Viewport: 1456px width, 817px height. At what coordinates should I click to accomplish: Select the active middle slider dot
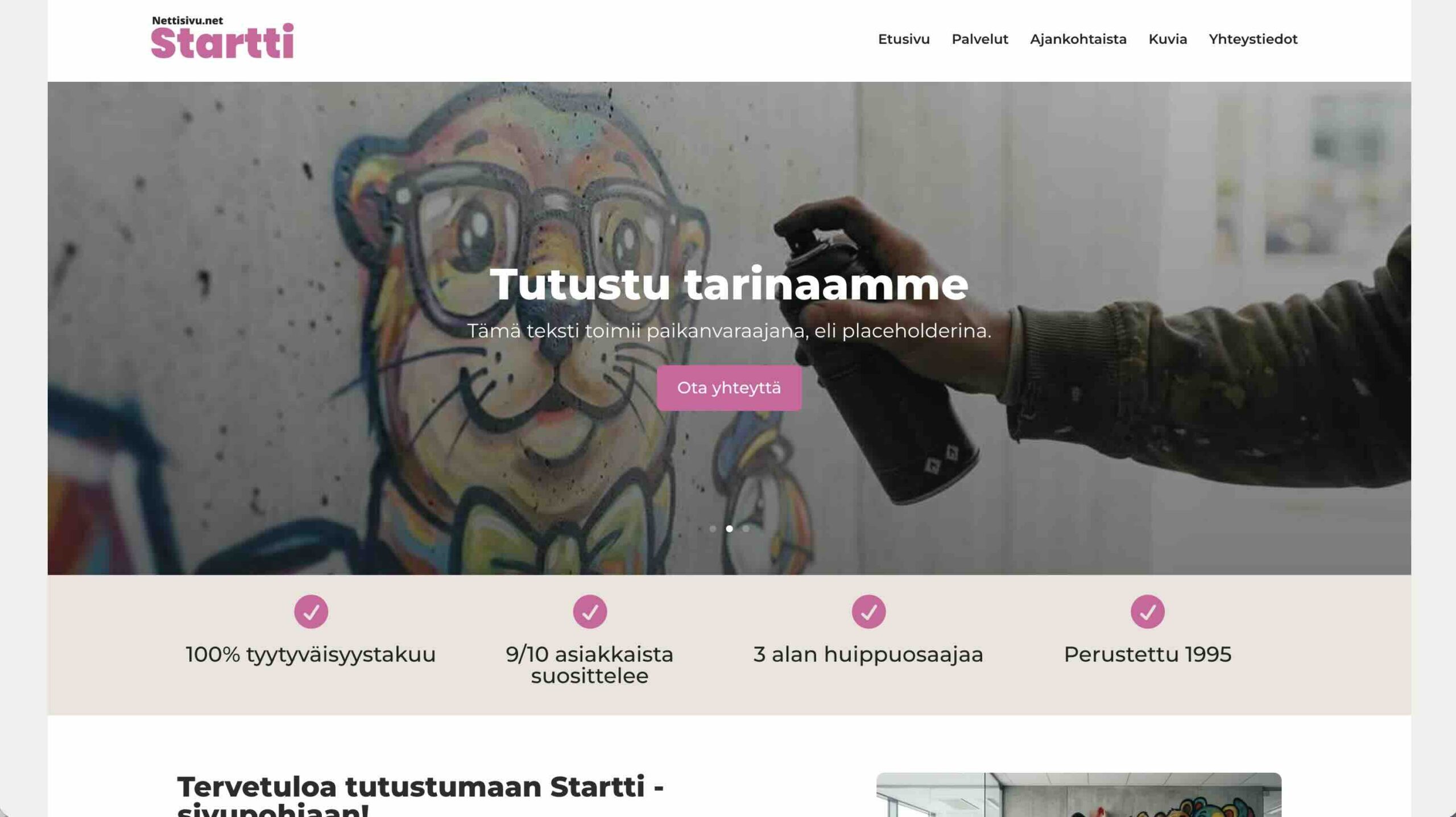(x=729, y=529)
